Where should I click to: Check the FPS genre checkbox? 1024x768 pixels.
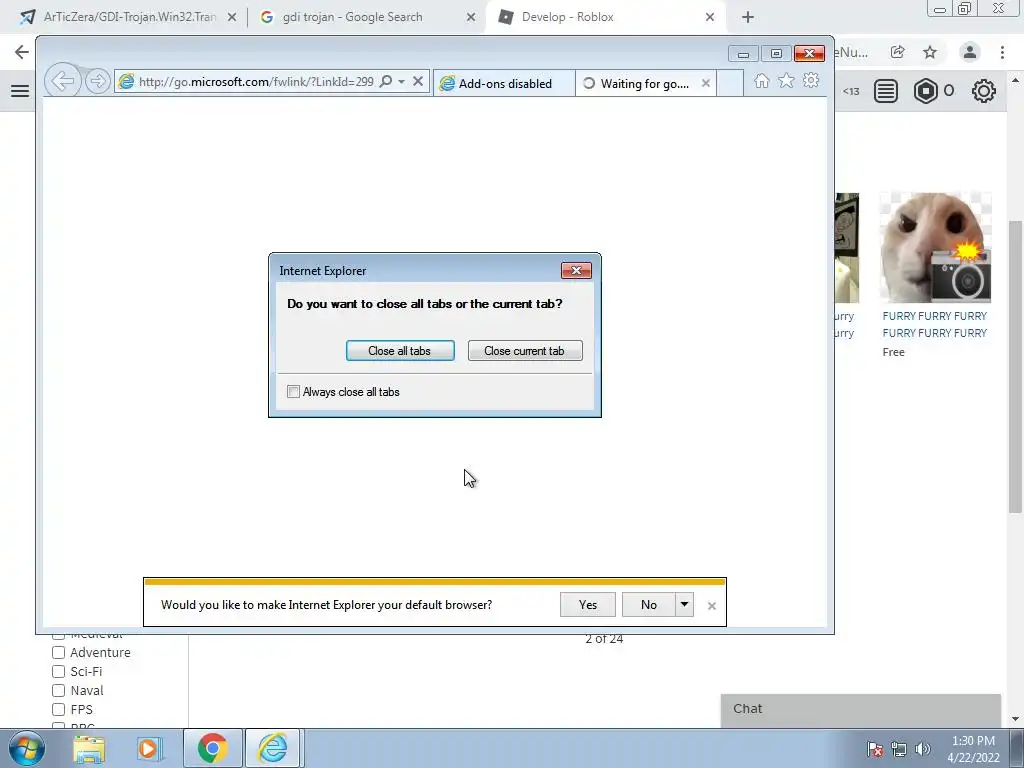pyautogui.click(x=59, y=709)
